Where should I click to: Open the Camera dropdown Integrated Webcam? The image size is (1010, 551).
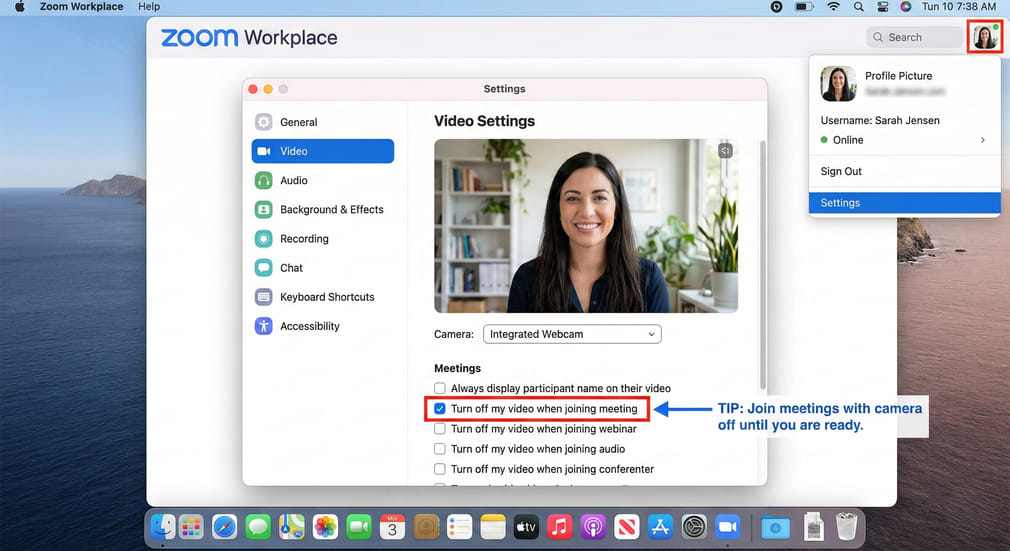tap(572, 334)
